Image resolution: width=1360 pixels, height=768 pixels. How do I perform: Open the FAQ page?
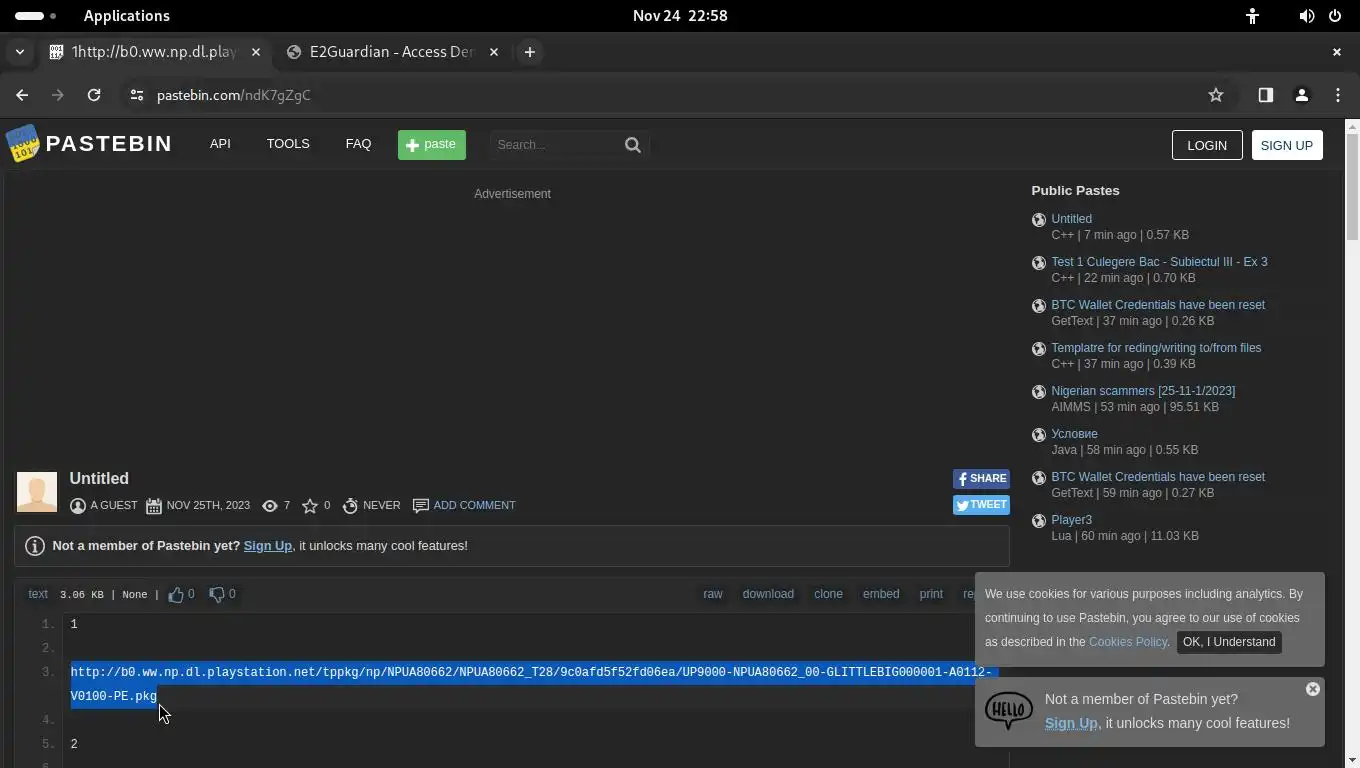(x=358, y=144)
